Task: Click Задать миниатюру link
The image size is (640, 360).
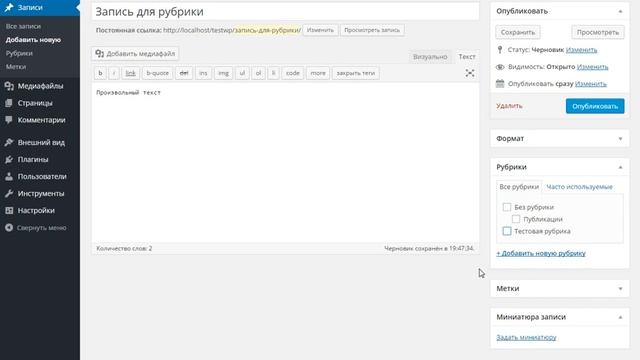Action: [x=526, y=338]
